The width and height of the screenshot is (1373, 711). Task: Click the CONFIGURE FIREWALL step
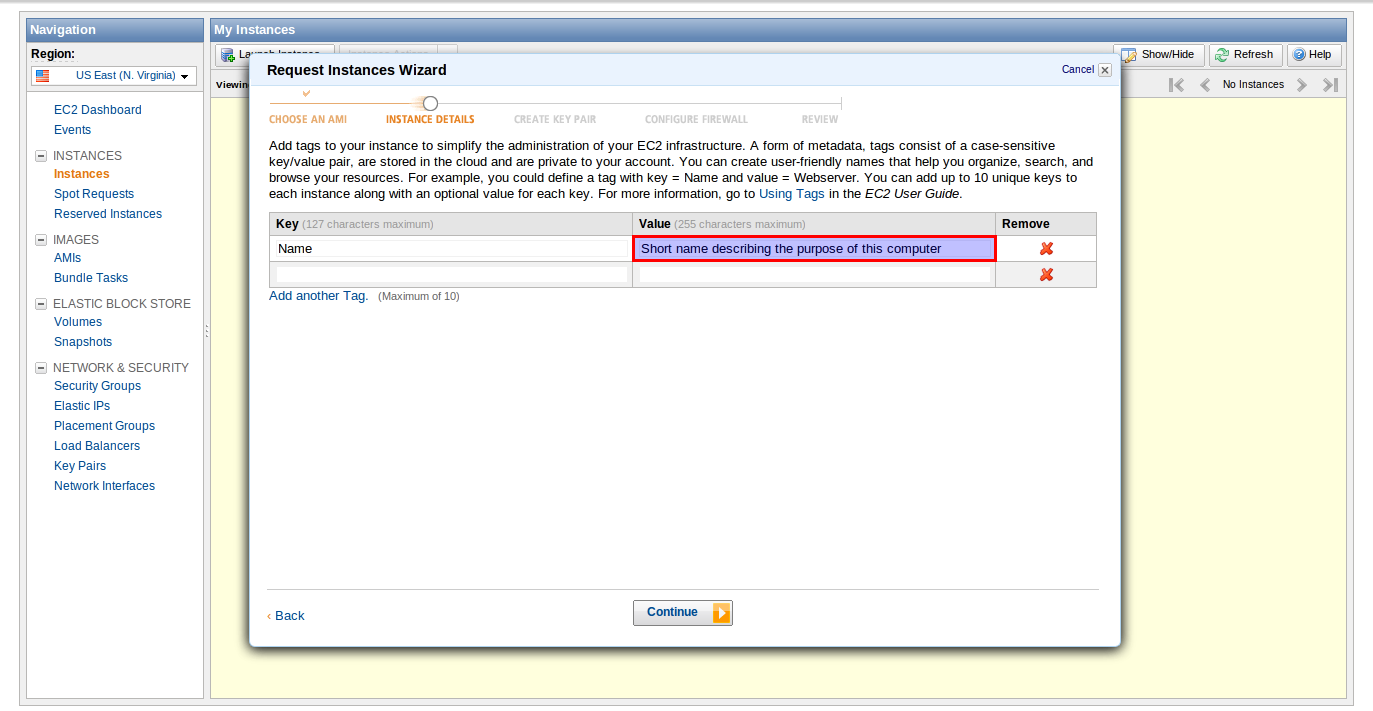pyautogui.click(x=696, y=119)
